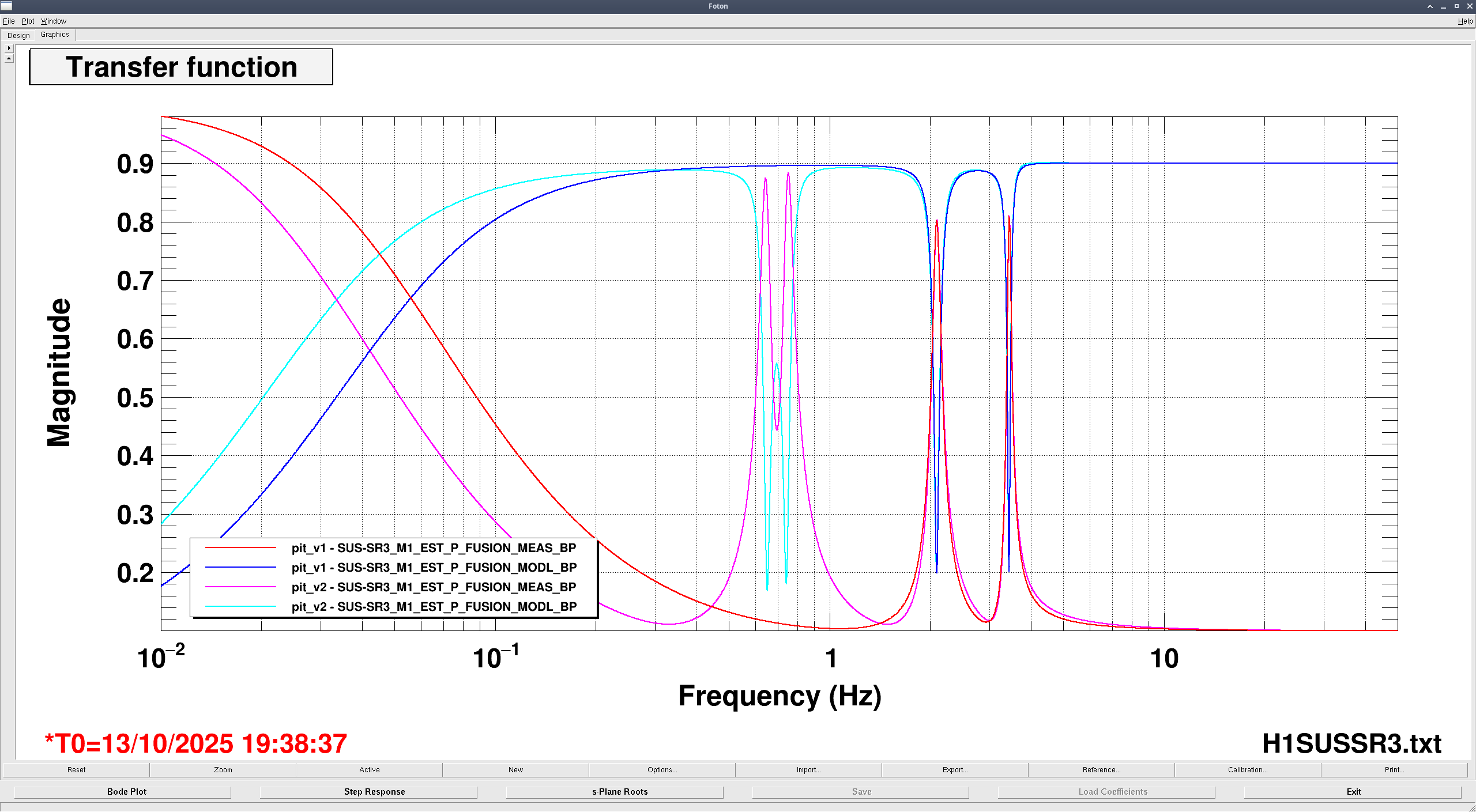Open the Window menu
1476x812 pixels.
(54, 21)
